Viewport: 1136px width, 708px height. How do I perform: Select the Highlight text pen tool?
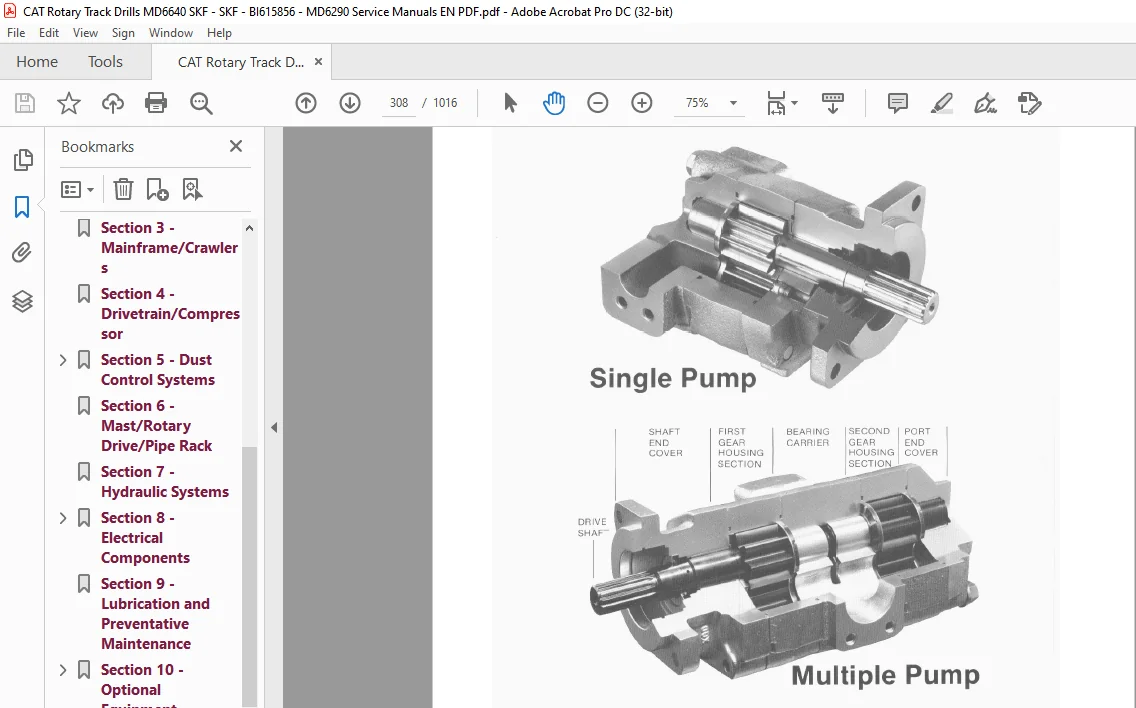tap(941, 103)
